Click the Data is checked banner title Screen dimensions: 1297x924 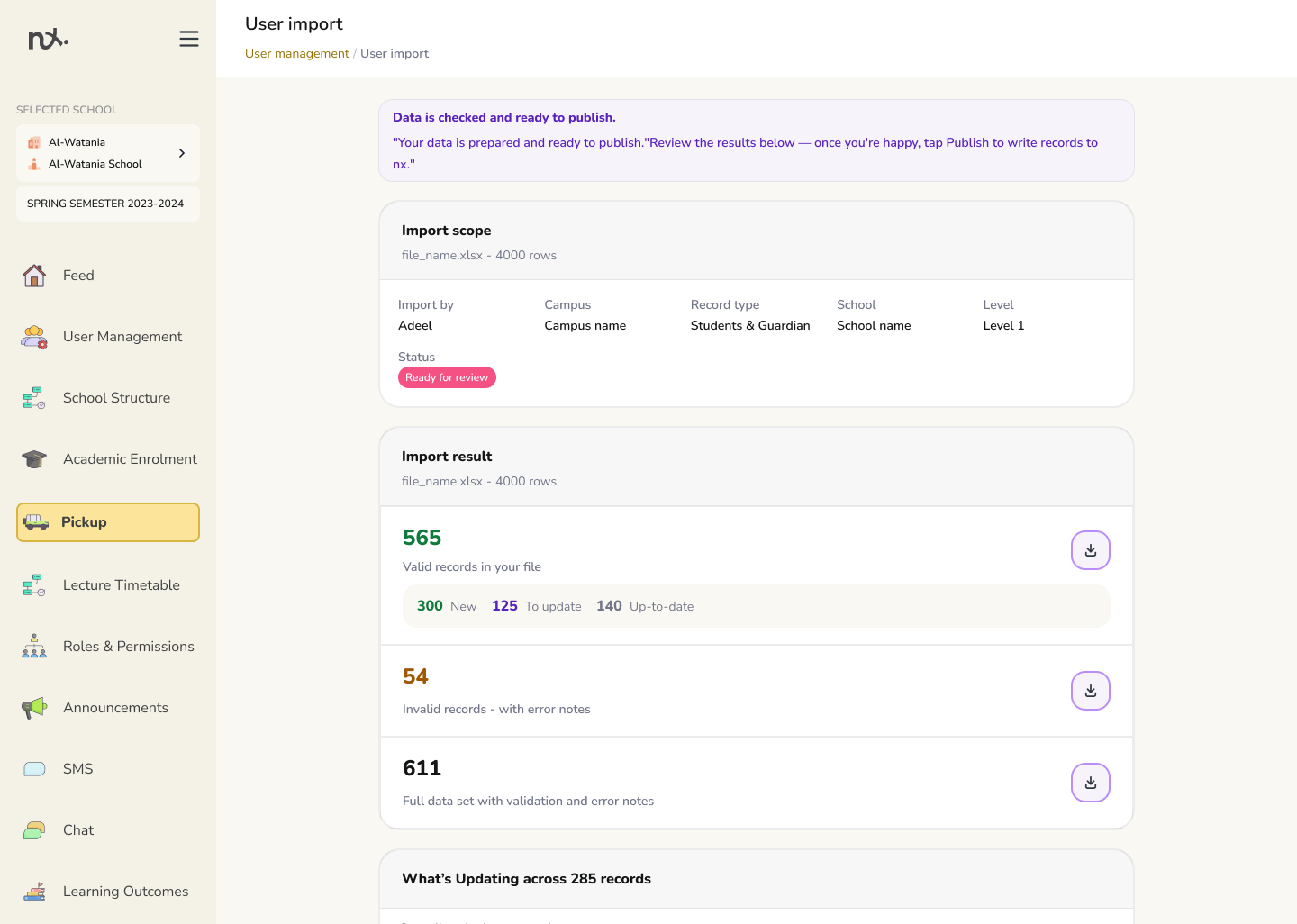[504, 118]
